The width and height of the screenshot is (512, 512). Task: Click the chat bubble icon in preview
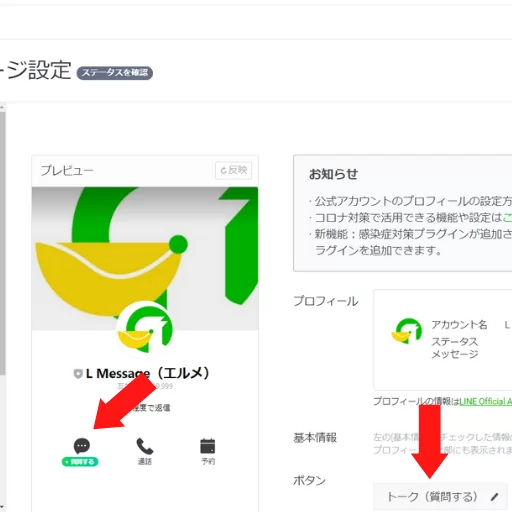coord(82,446)
